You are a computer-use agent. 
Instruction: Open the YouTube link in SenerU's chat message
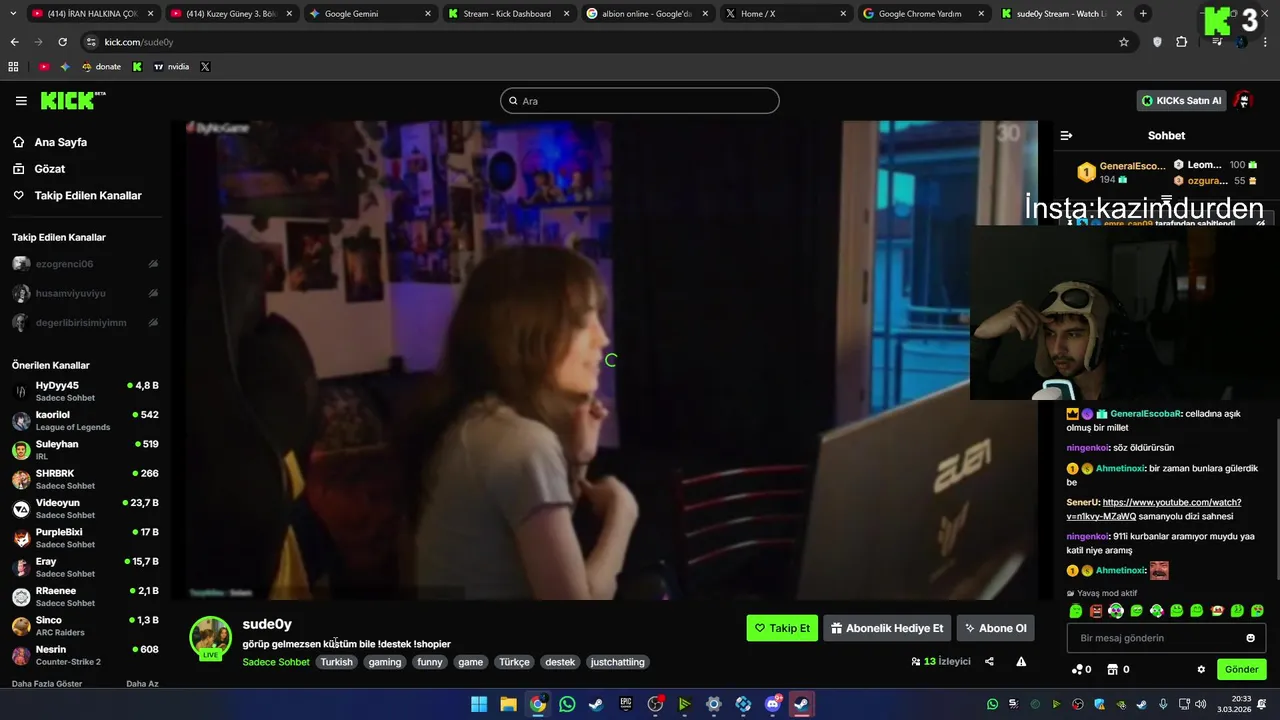click(1154, 509)
